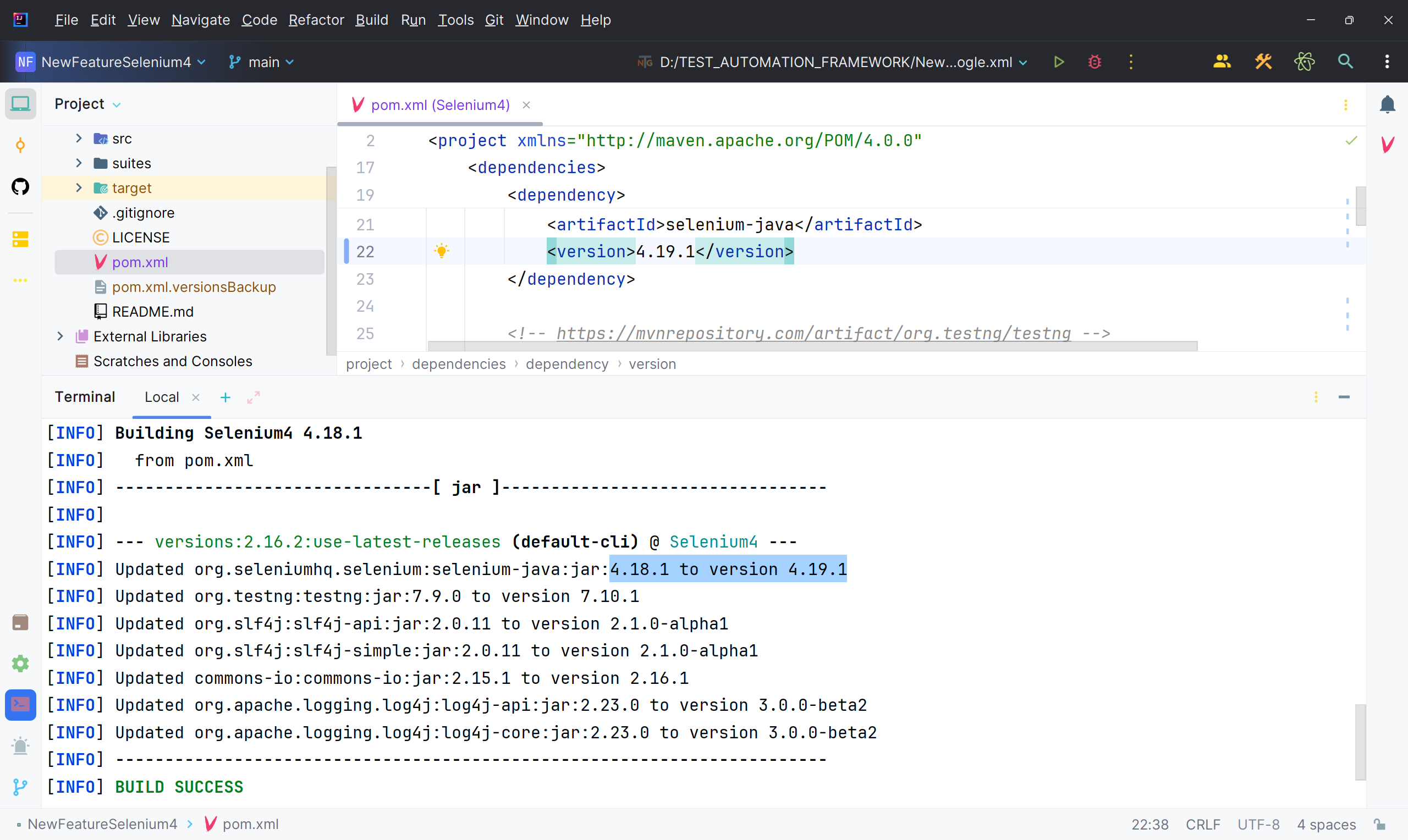Open Code With Me collaboration icon
Viewport: 1408px width, 840px height.
tap(1222, 62)
